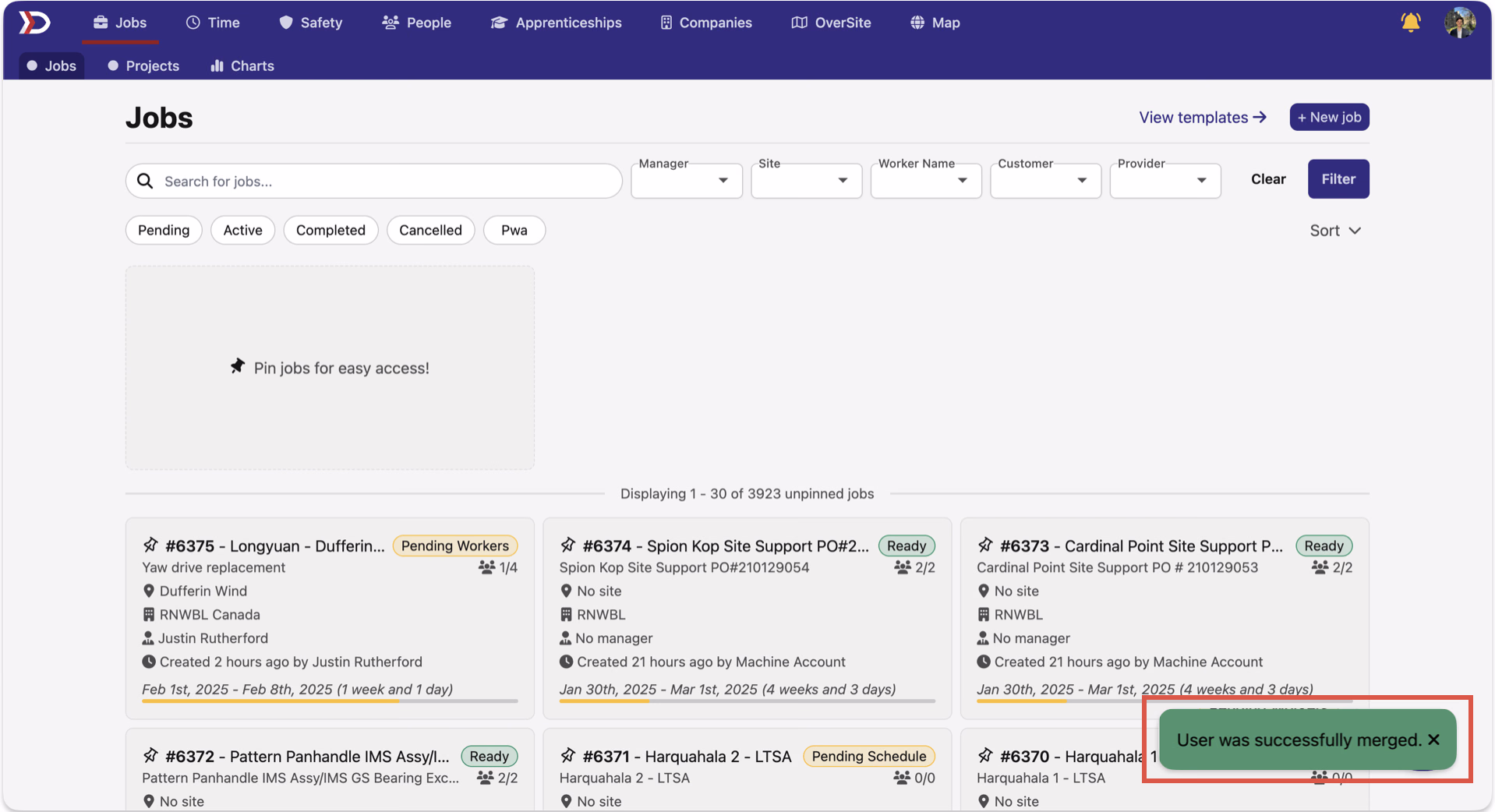This screenshot has height=812, width=1495.
Task: Go to the Time section
Action: [213, 23]
